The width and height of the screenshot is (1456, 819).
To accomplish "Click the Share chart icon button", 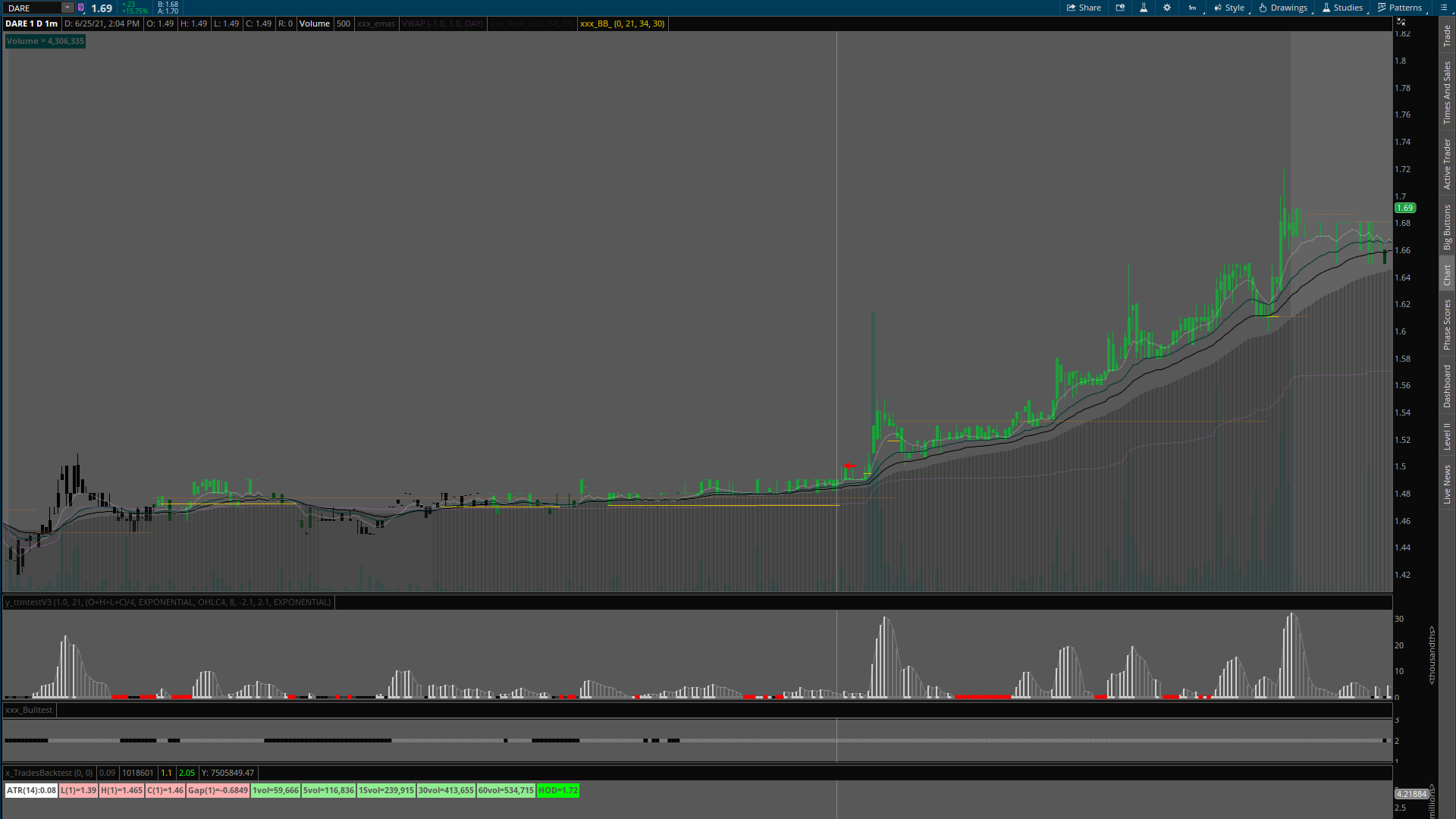I will point(1084,8).
